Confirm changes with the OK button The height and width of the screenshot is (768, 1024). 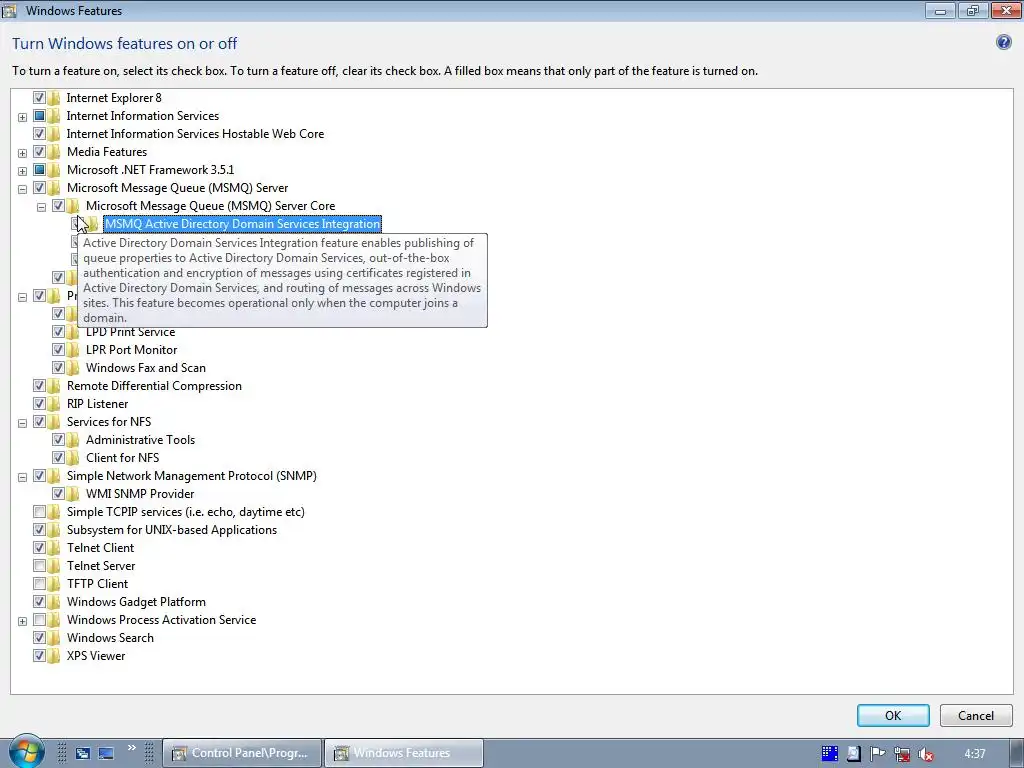893,715
